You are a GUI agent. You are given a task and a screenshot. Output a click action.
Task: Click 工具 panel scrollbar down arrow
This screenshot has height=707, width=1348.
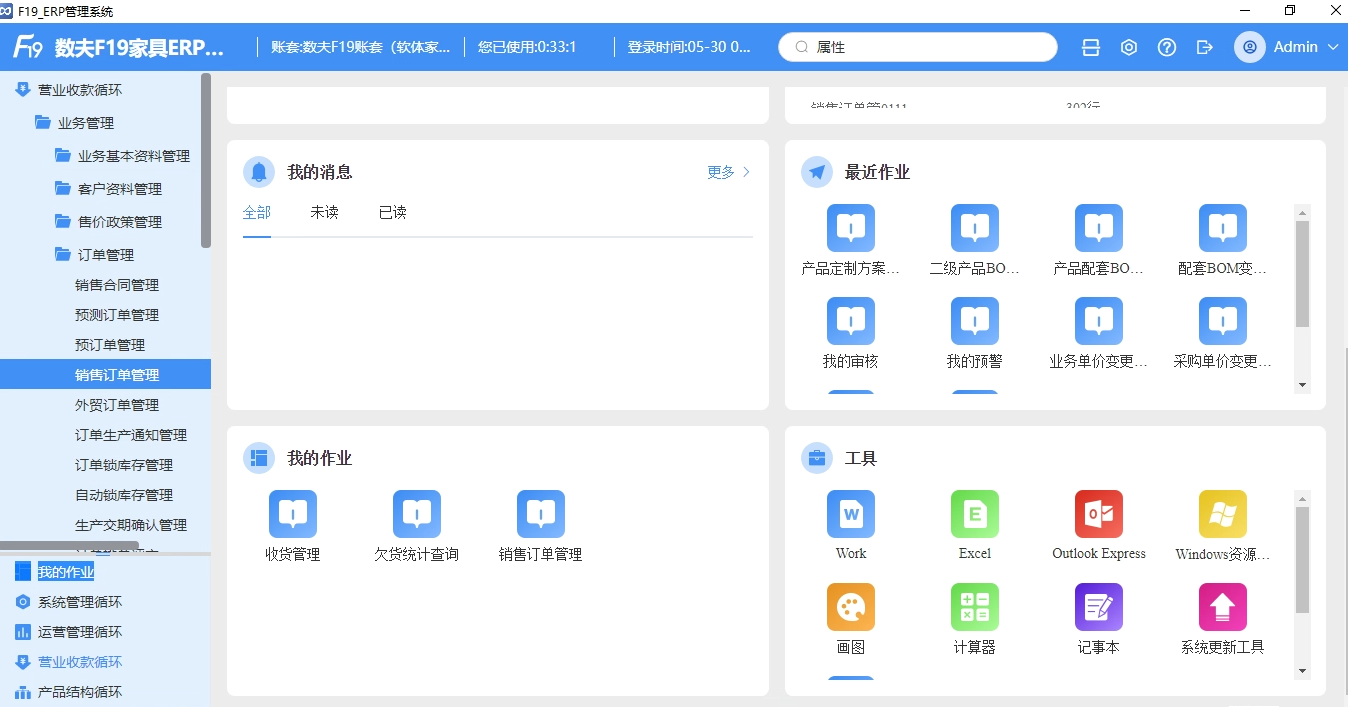click(x=1302, y=671)
